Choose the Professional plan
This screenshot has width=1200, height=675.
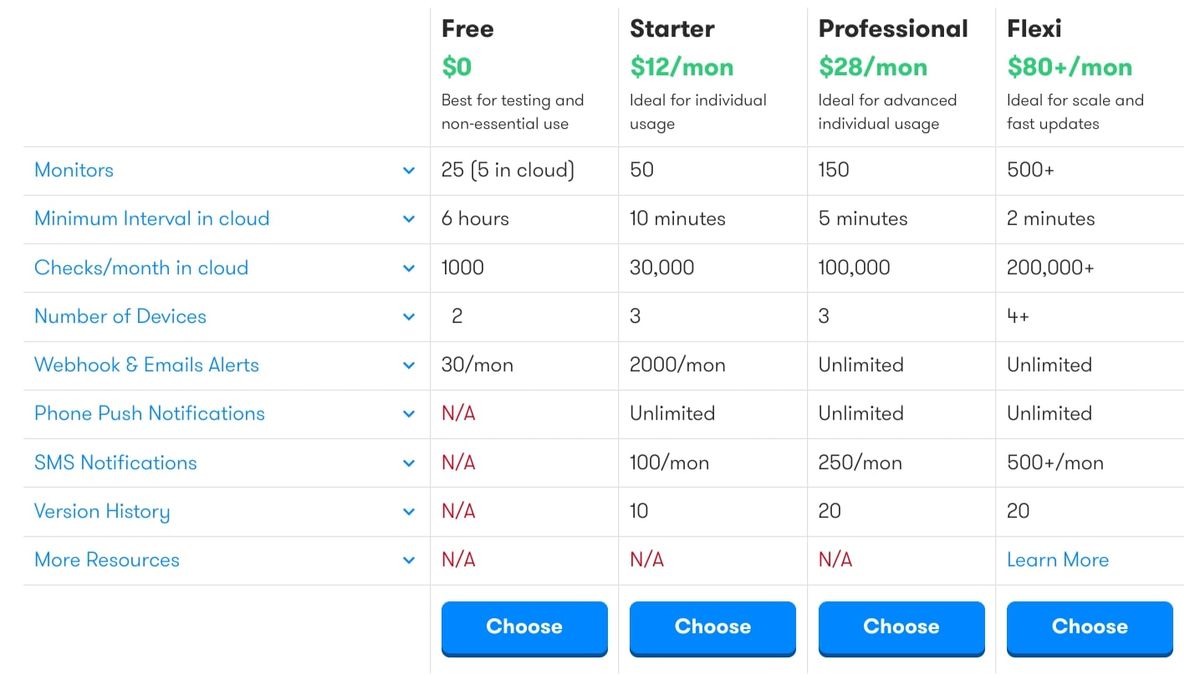click(x=901, y=627)
